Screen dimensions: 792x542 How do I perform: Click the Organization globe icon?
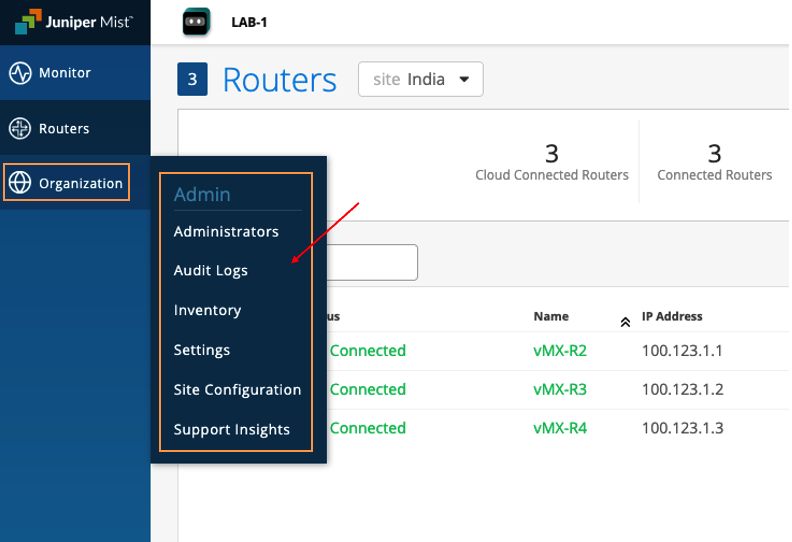(20, 183)
